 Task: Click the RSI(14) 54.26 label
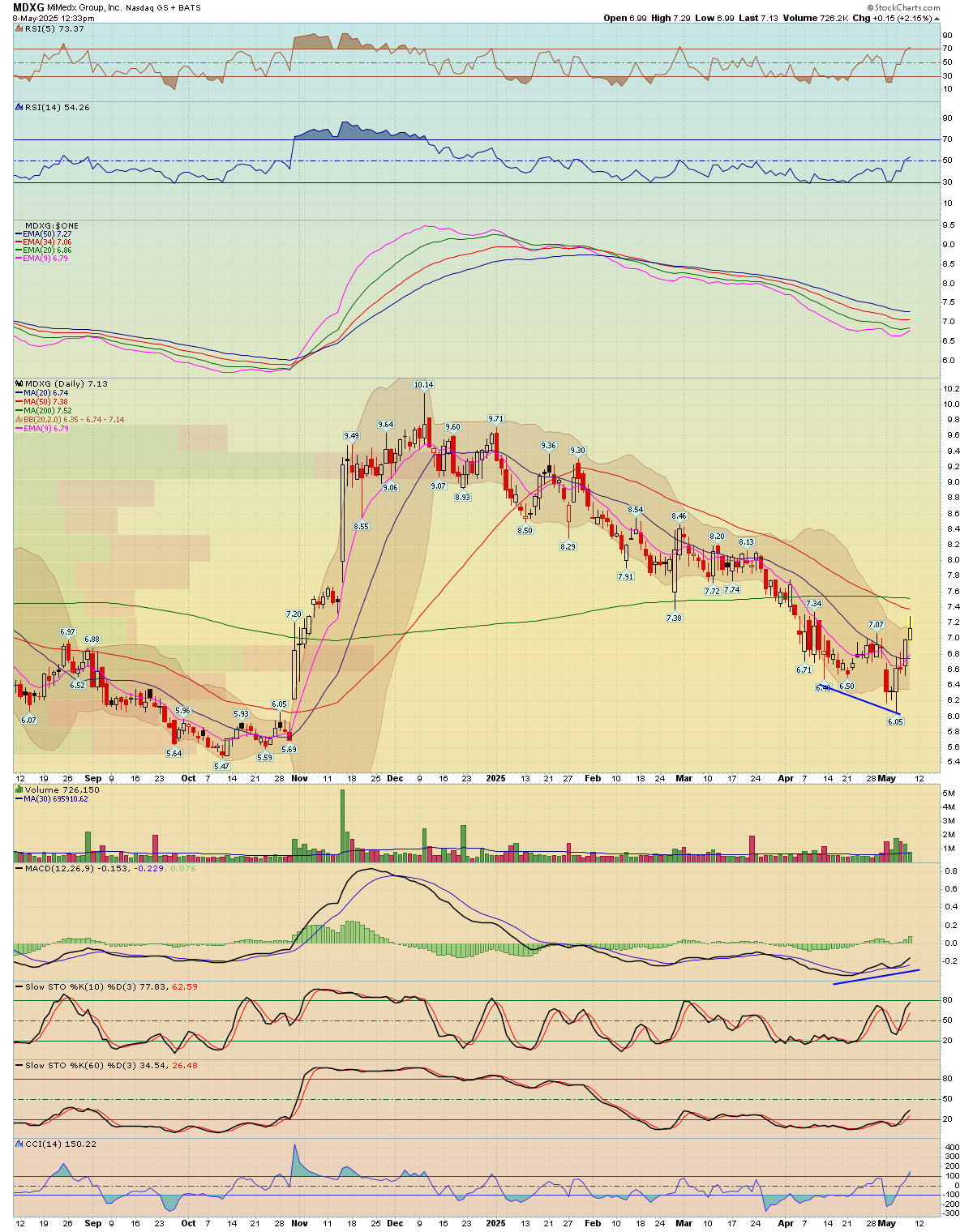(57, 107)
